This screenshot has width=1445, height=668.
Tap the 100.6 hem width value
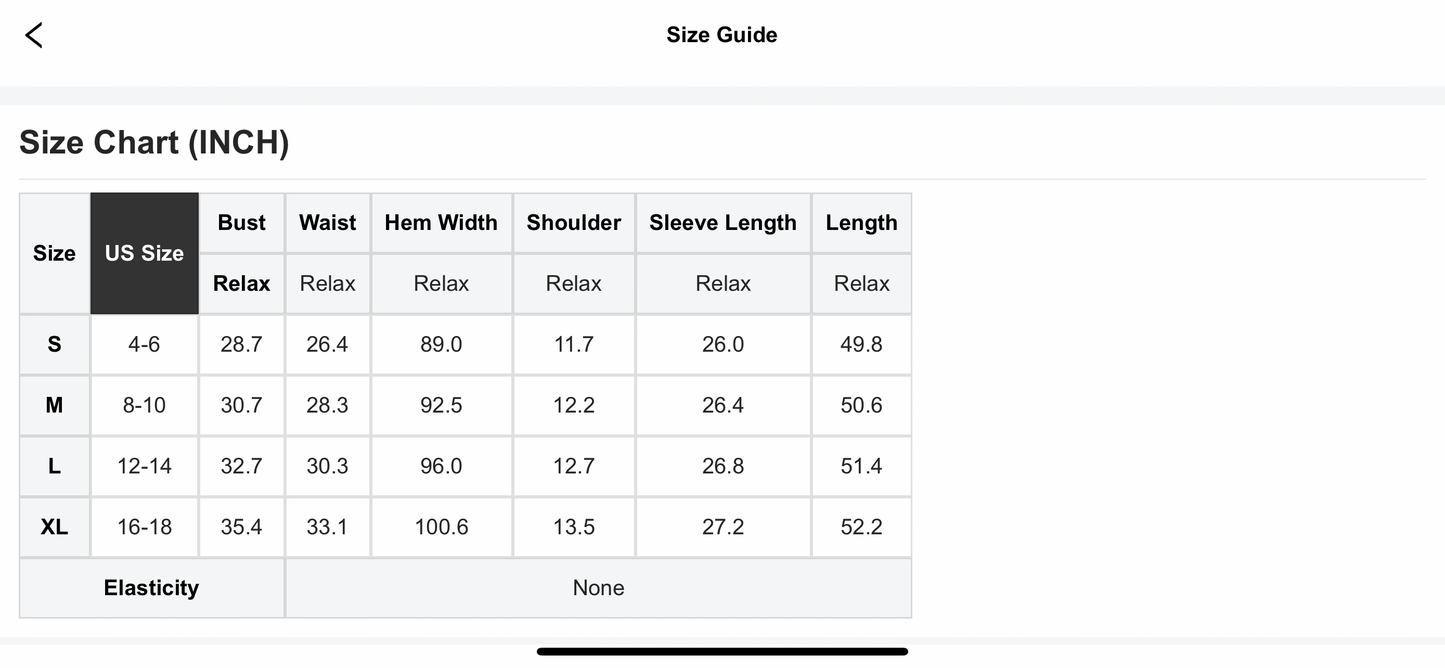click(441, 527)
